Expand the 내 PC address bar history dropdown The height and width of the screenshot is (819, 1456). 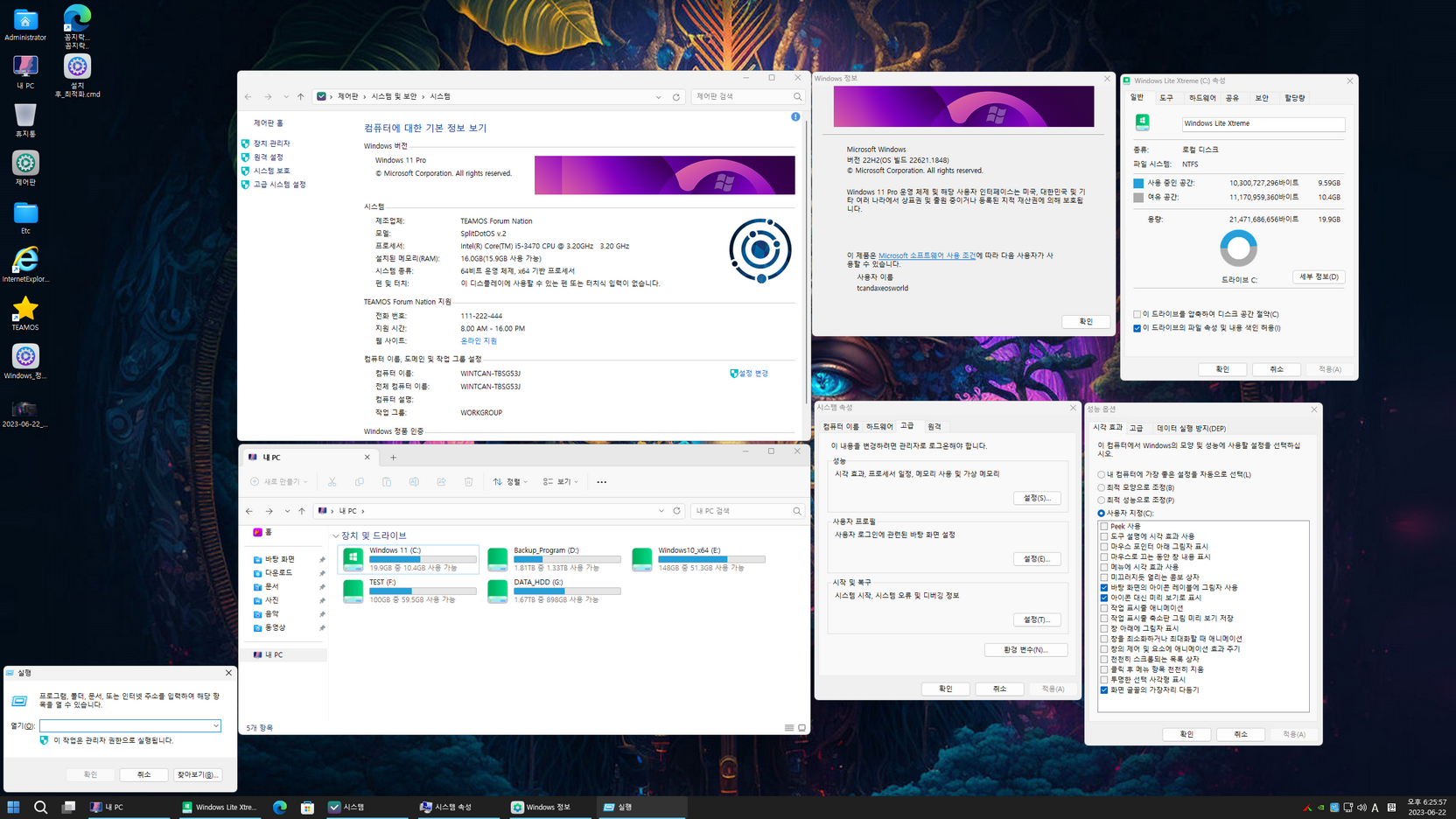click(x=661, y=511)
